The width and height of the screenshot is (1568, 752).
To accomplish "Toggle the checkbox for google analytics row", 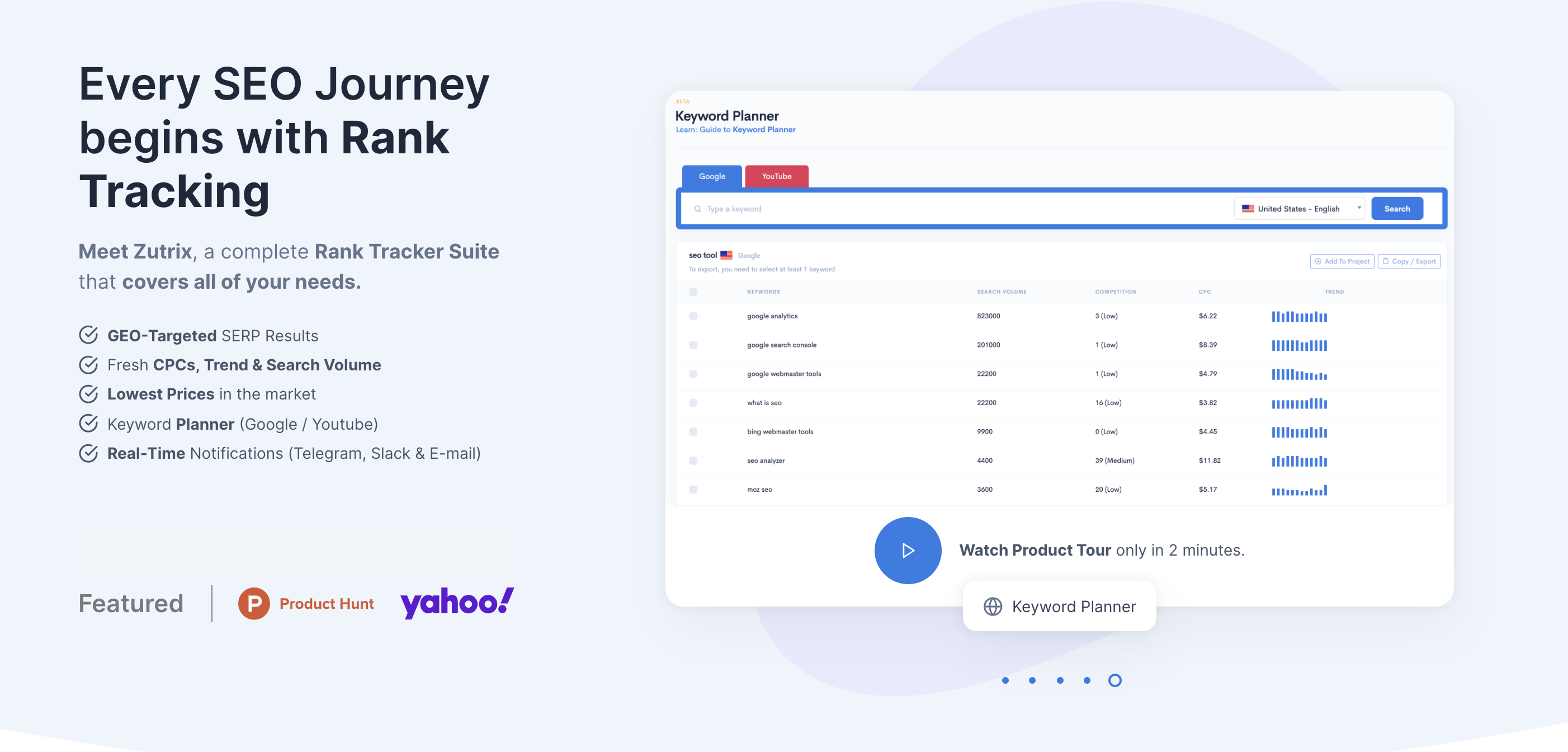I will click(693, 316).
